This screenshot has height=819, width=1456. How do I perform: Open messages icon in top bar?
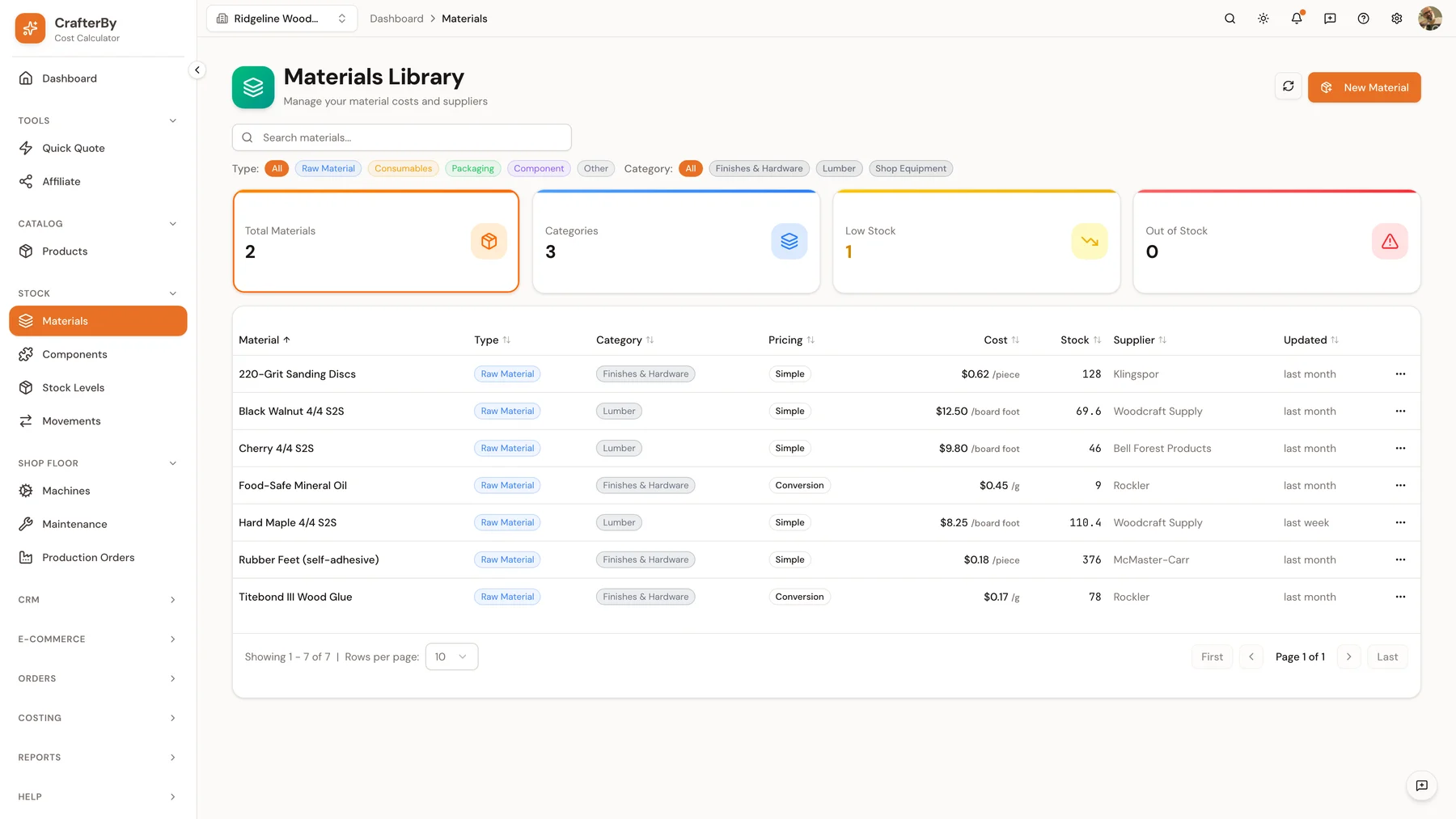coord(1330,19)
